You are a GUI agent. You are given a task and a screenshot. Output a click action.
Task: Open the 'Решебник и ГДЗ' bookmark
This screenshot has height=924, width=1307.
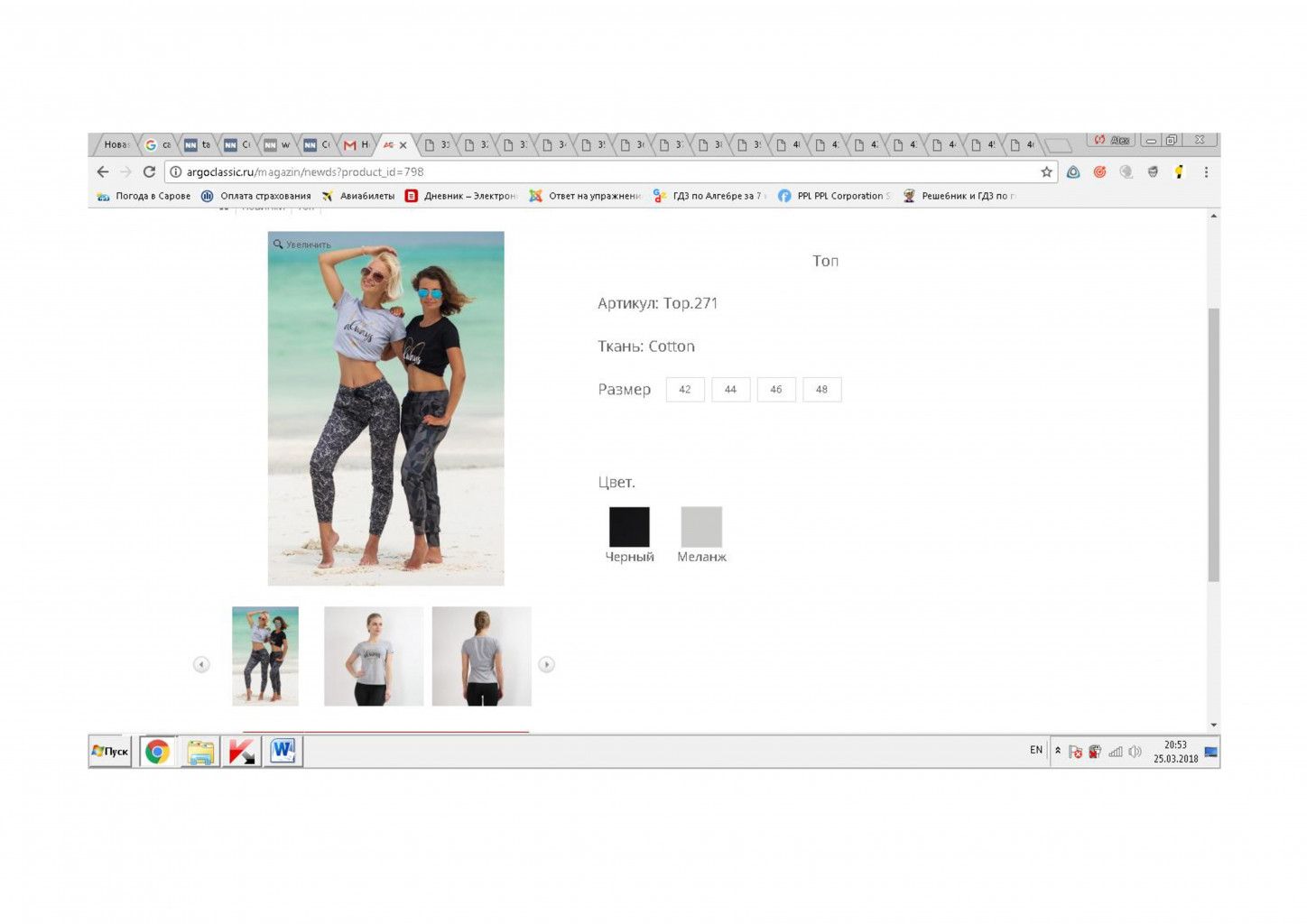pos(958,196)
